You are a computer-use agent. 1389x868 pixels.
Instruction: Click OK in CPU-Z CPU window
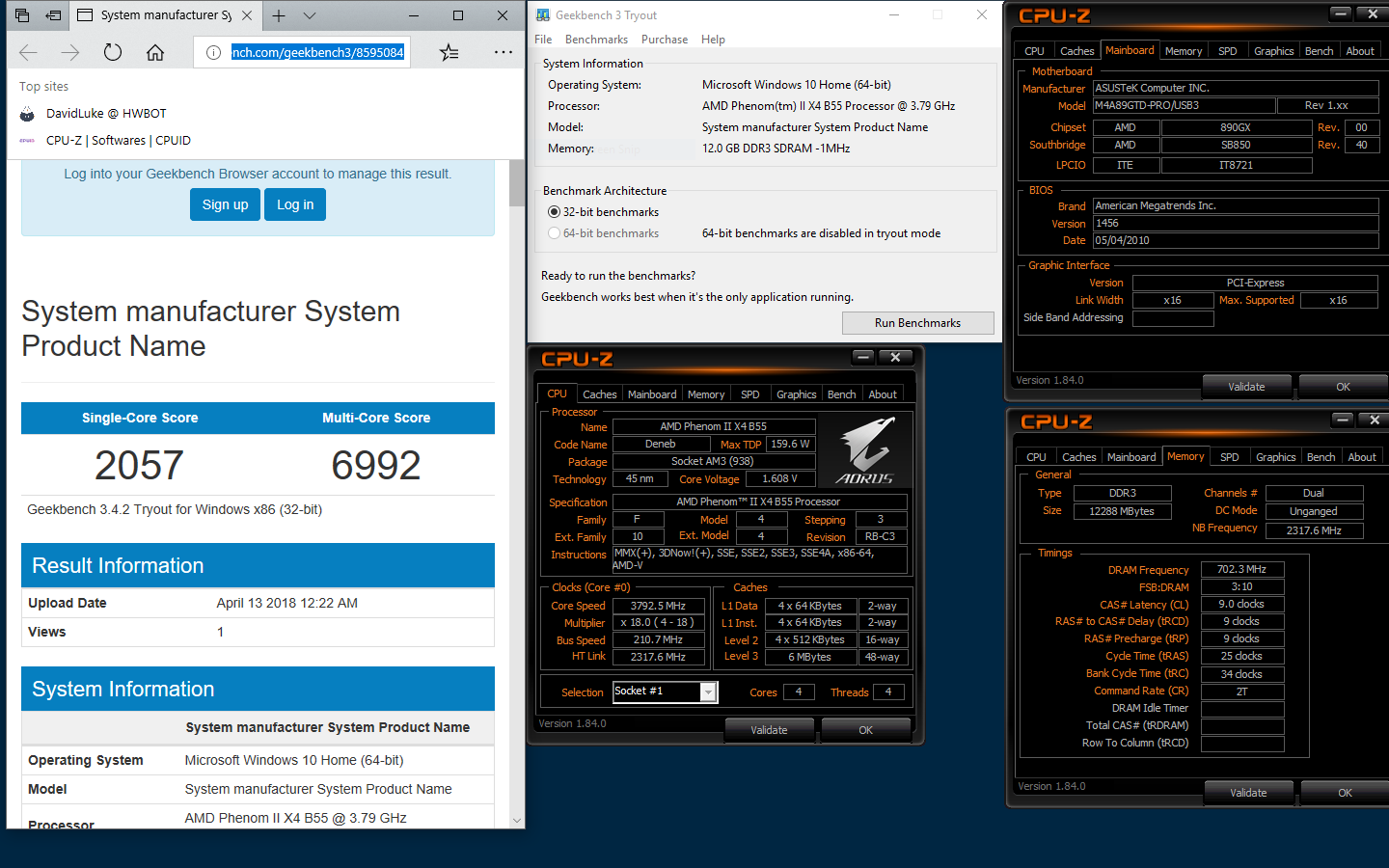[x=865, y=730]
